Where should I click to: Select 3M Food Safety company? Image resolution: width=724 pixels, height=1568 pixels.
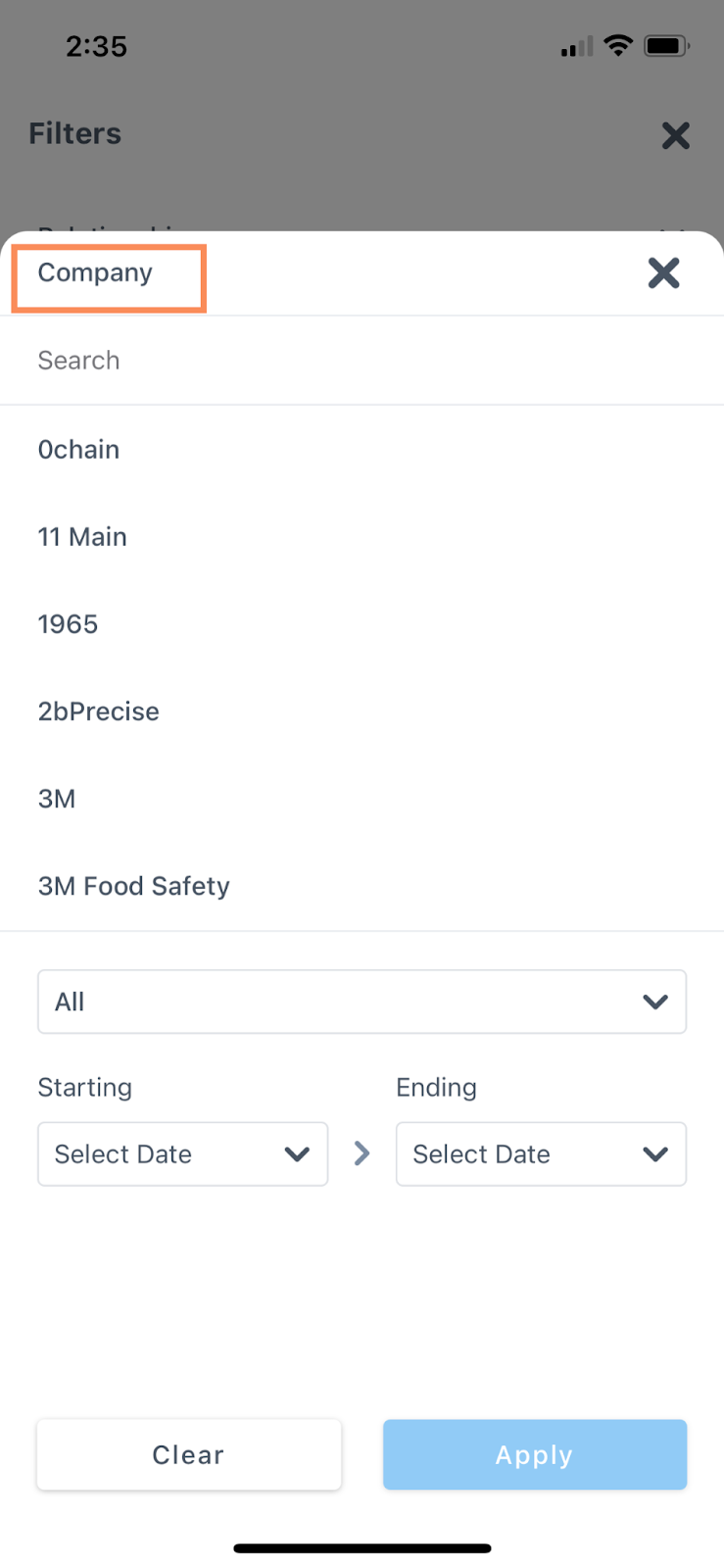point(133,886)
